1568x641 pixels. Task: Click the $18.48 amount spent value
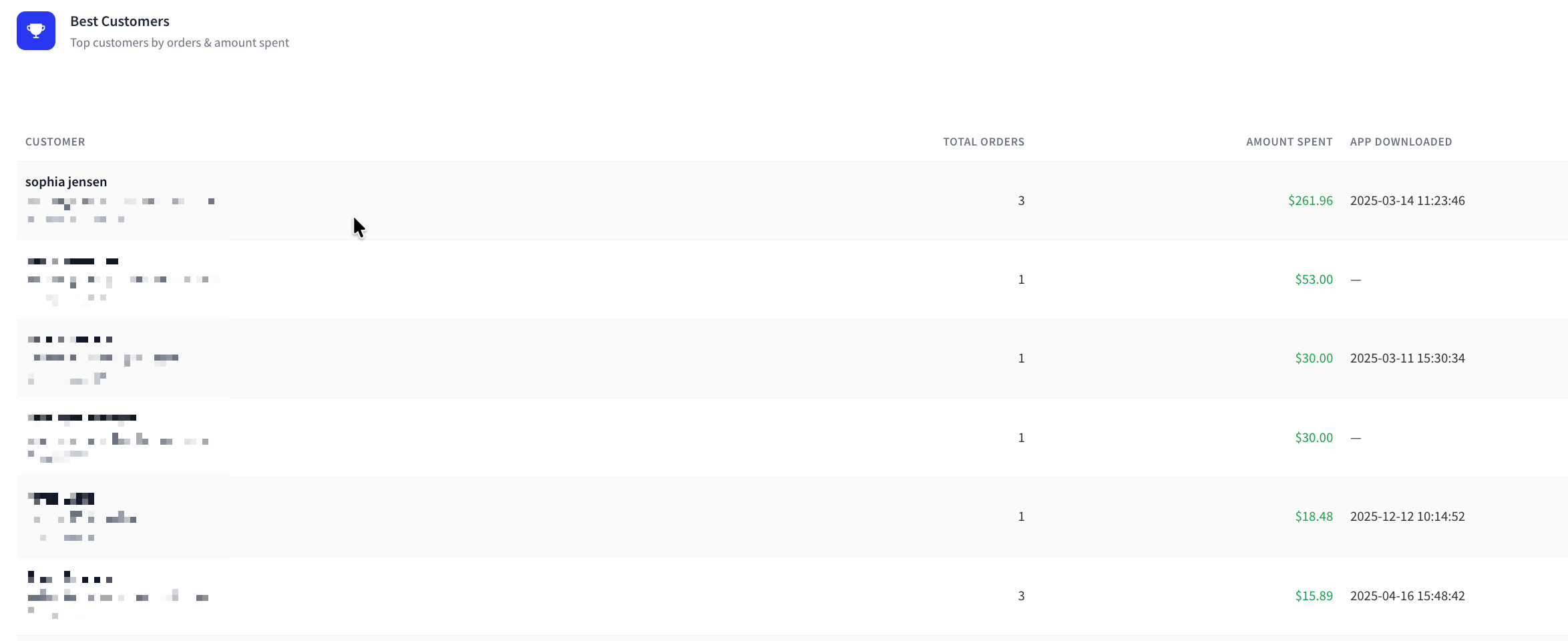(1314, 516)
